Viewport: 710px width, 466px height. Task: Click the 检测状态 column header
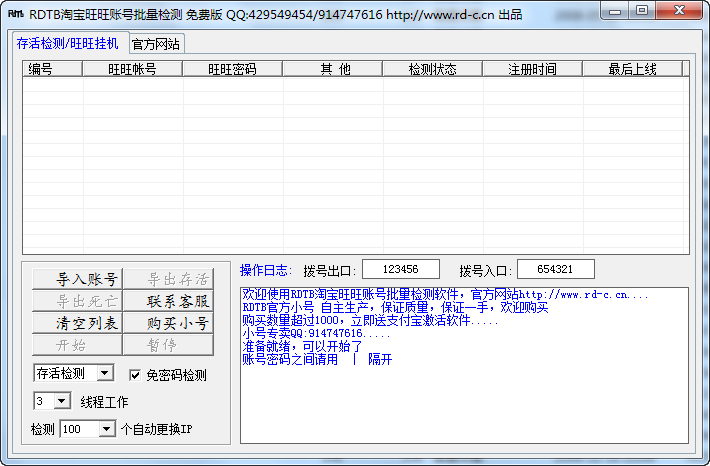click(x=432, y=69)
